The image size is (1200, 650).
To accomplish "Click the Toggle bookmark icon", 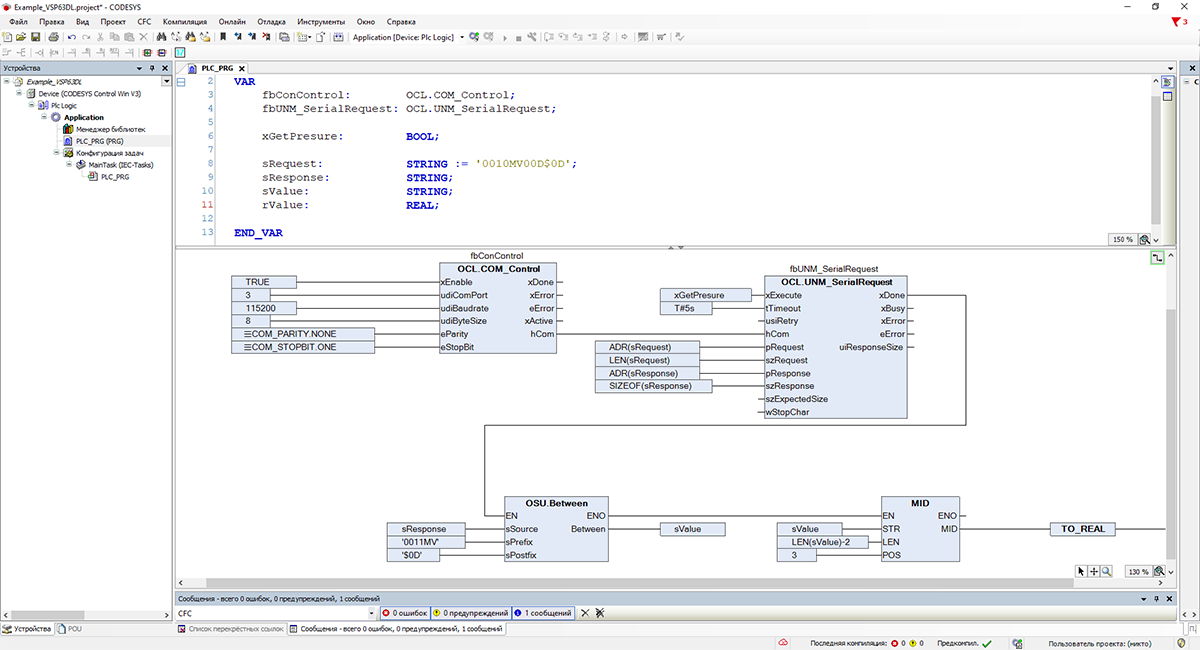I will (x=223, y=37).
